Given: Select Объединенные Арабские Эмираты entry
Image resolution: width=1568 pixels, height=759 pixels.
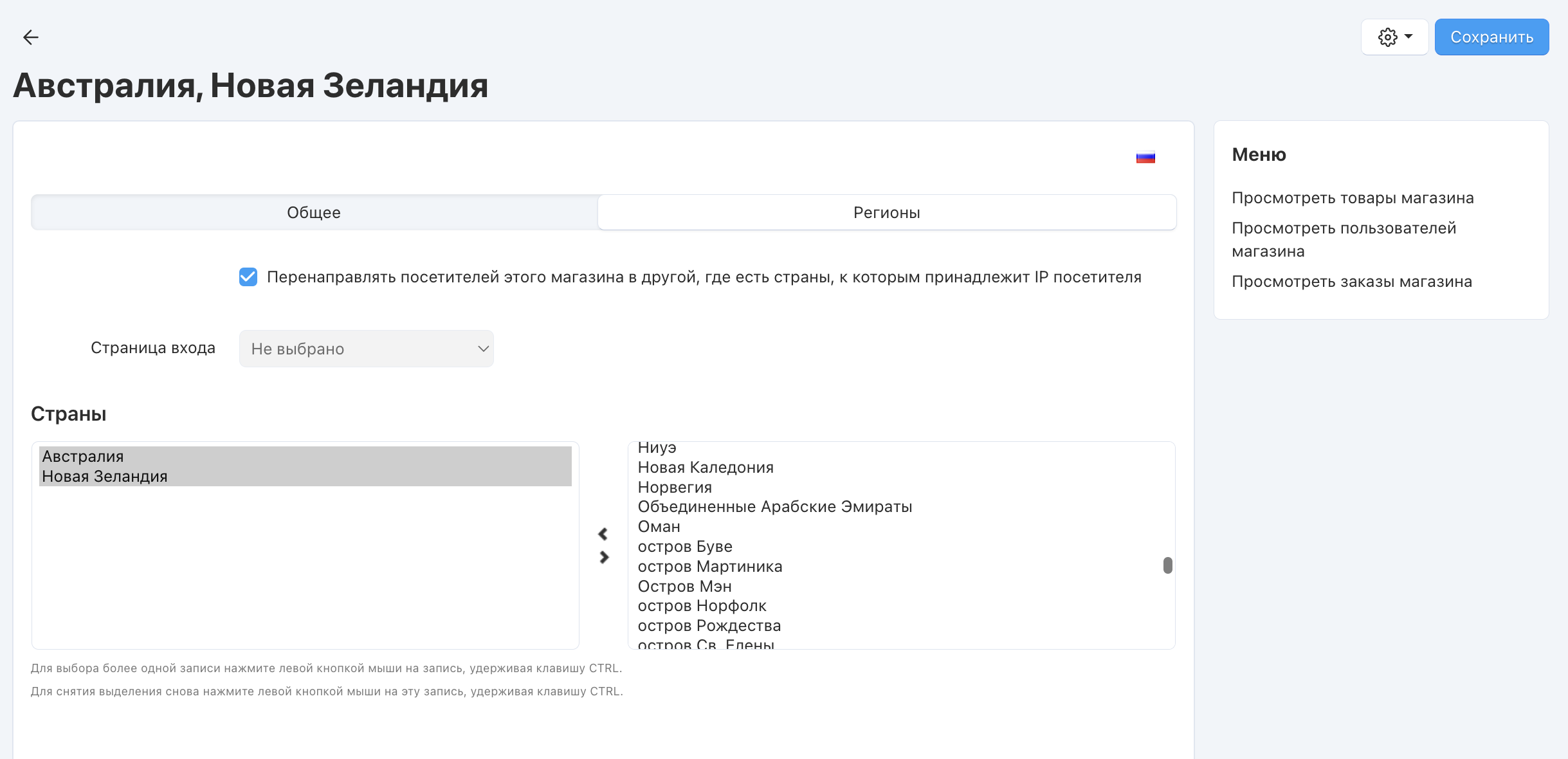Looking at the screenshot, I should (x=774, y=507).
